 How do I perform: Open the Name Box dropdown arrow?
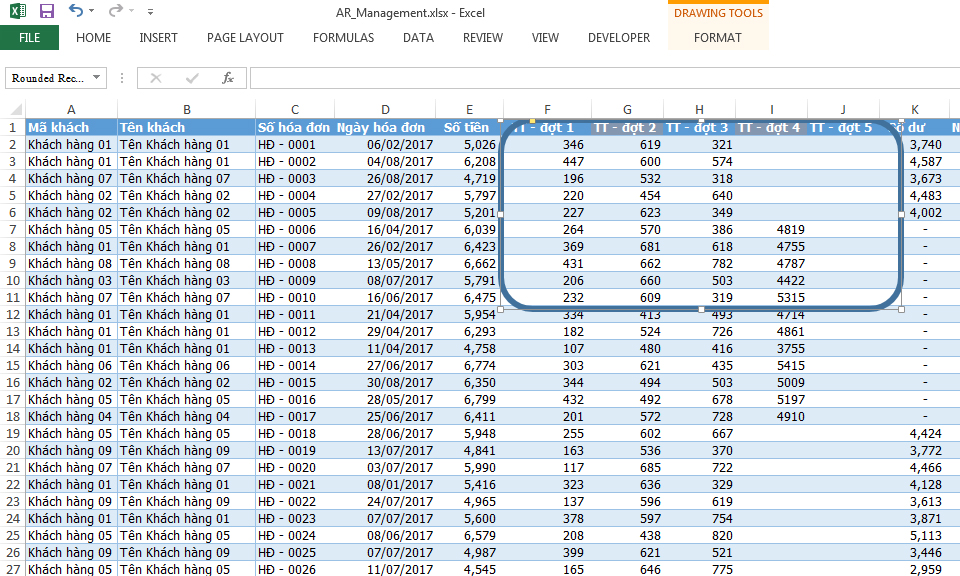pyautogui.click(x=97, y=78)
